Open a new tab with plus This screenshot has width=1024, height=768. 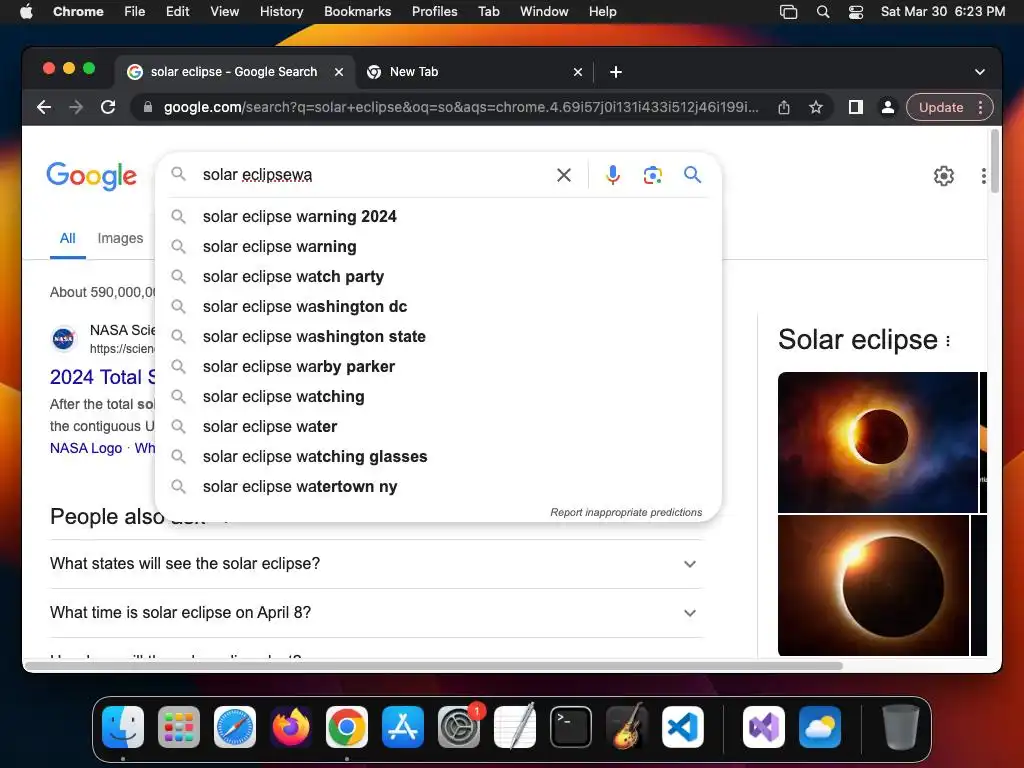pyautogui.click(x=616, y=72)
